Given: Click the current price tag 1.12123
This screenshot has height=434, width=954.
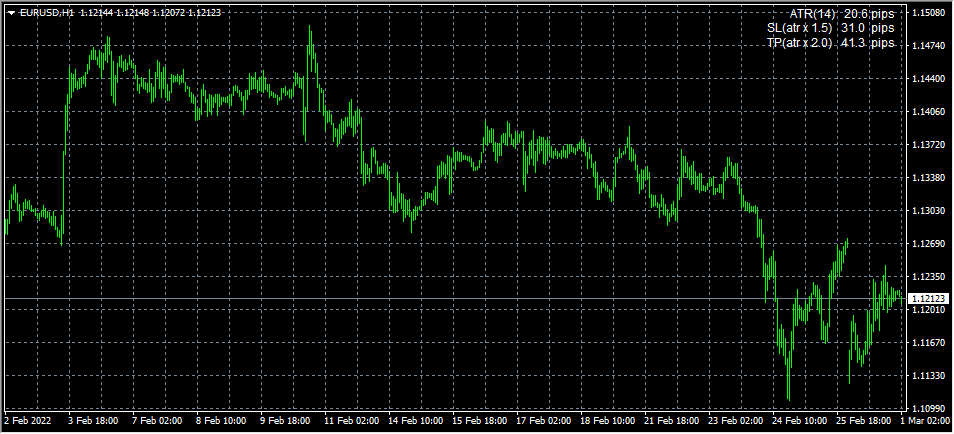Looking at the screenshot, I should [928, 299].
